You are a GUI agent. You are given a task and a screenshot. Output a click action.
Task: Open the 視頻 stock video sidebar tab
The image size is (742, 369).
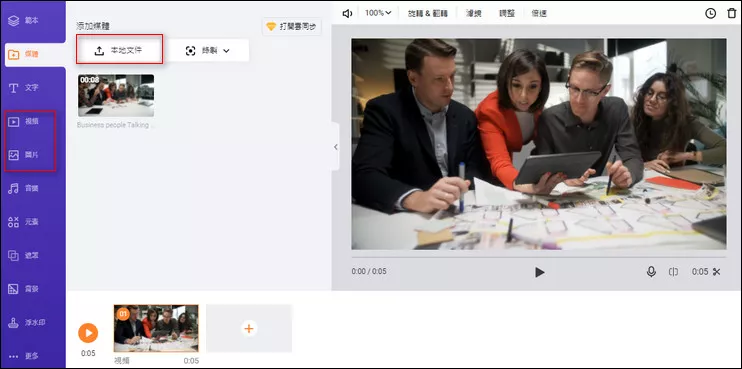tap(24, 122)
